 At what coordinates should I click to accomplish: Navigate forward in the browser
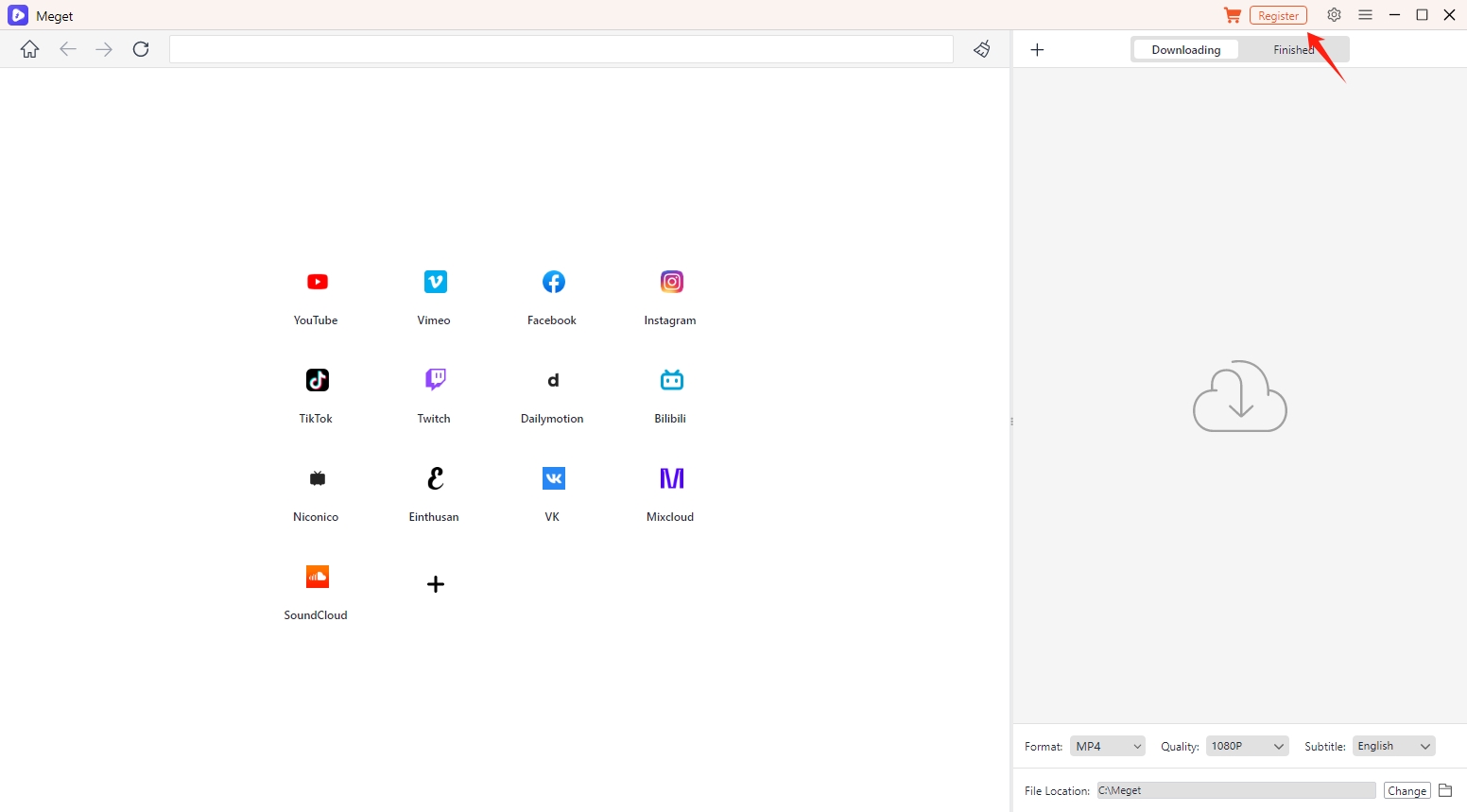tap(104, 49)
